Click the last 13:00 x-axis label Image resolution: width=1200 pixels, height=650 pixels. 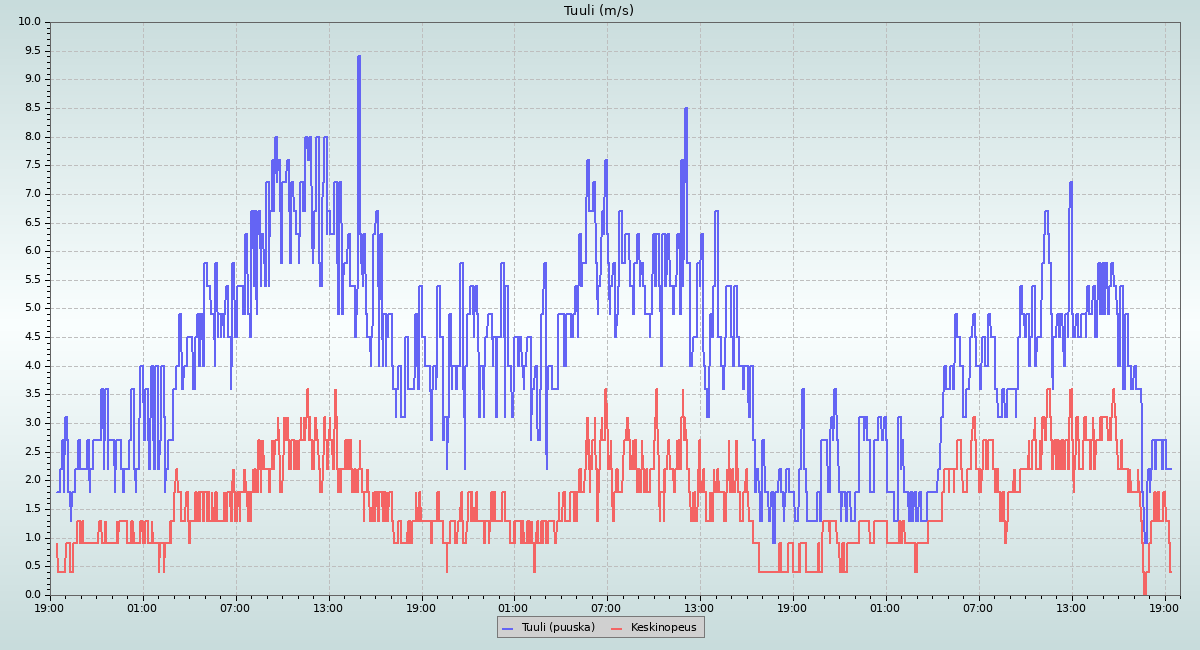[x=1072, y=607]
